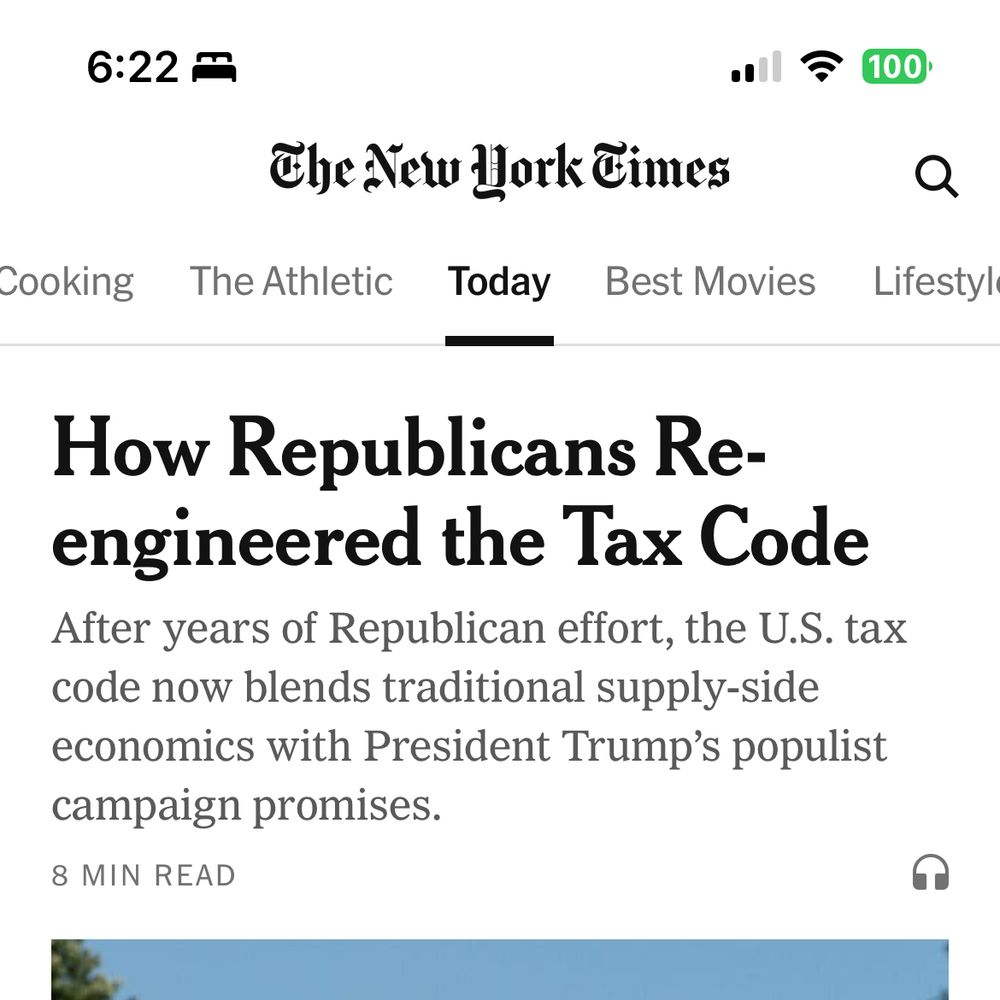Switch to the Cooking tab

[x=66, y=282]
